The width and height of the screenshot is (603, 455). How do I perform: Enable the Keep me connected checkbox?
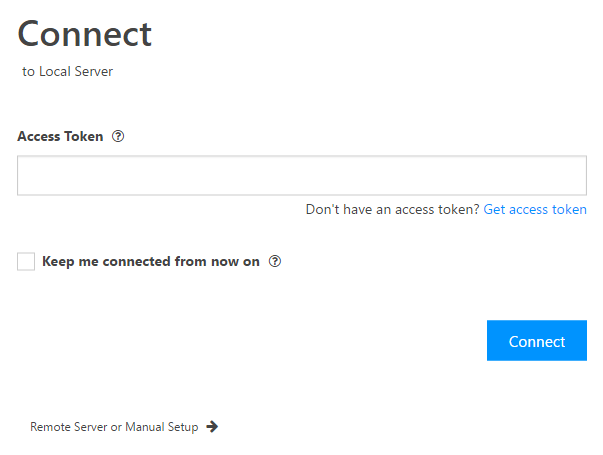tap(26, 262)
